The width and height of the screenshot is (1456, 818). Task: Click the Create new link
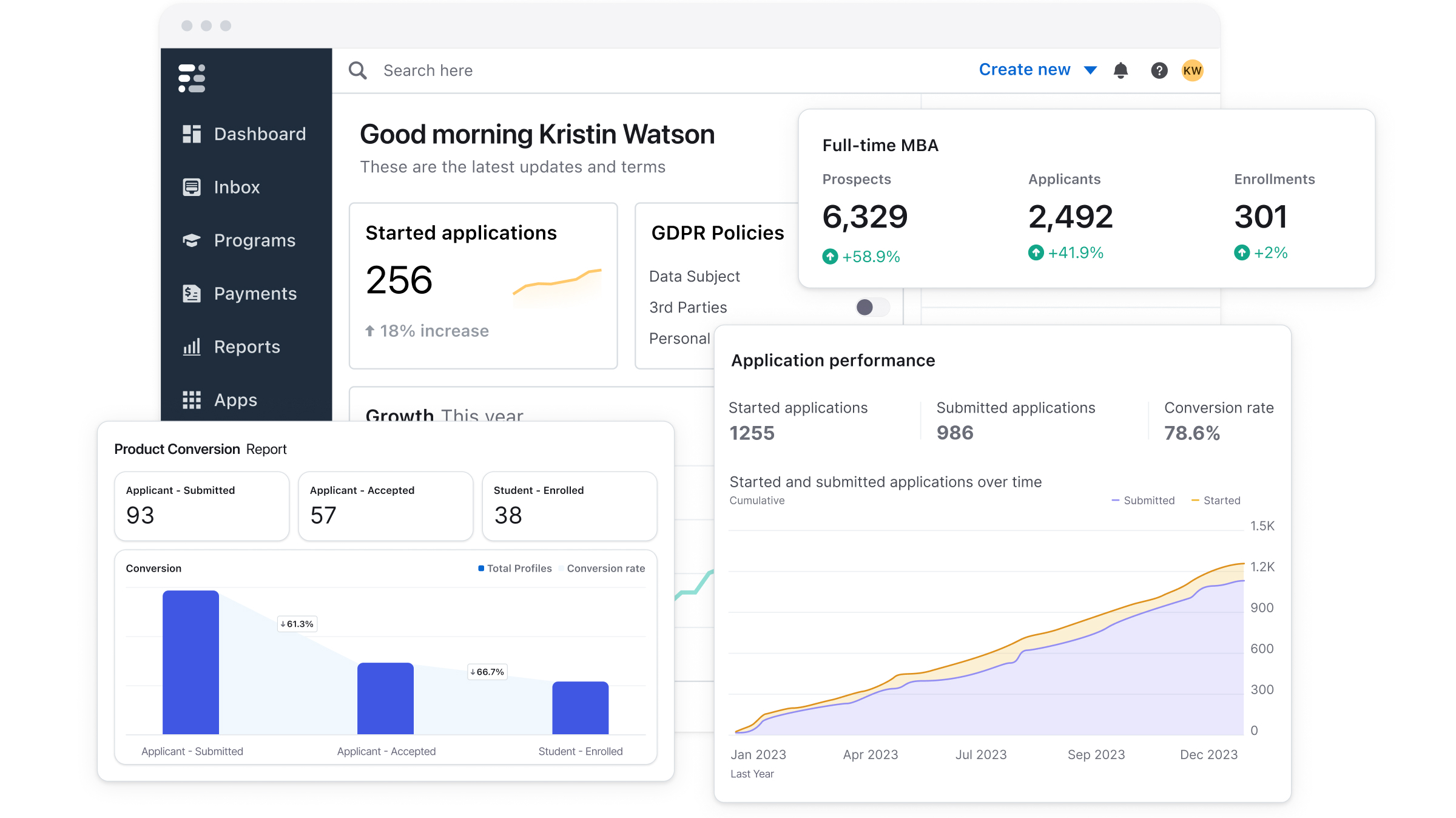click(x=1025, y=70)
